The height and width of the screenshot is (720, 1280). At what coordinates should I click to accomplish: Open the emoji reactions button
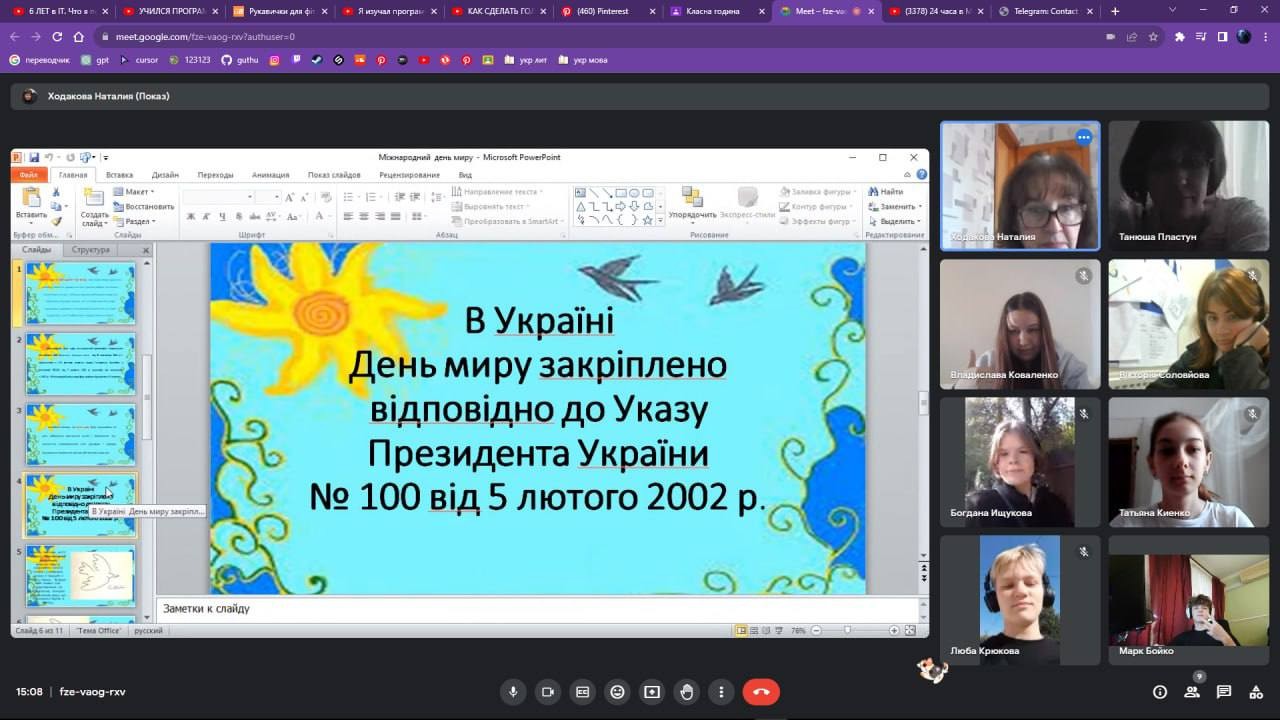click(617, 692)
